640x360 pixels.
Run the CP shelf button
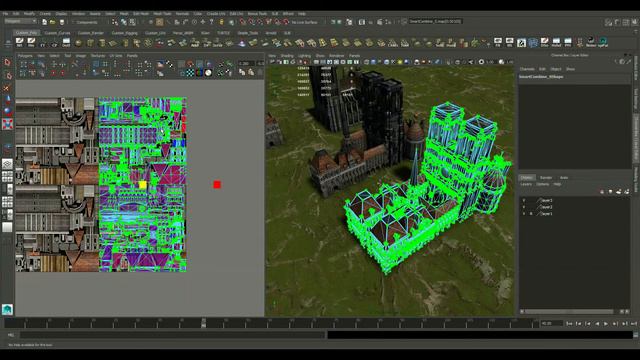pyautogui.click(x=54, y=42)
